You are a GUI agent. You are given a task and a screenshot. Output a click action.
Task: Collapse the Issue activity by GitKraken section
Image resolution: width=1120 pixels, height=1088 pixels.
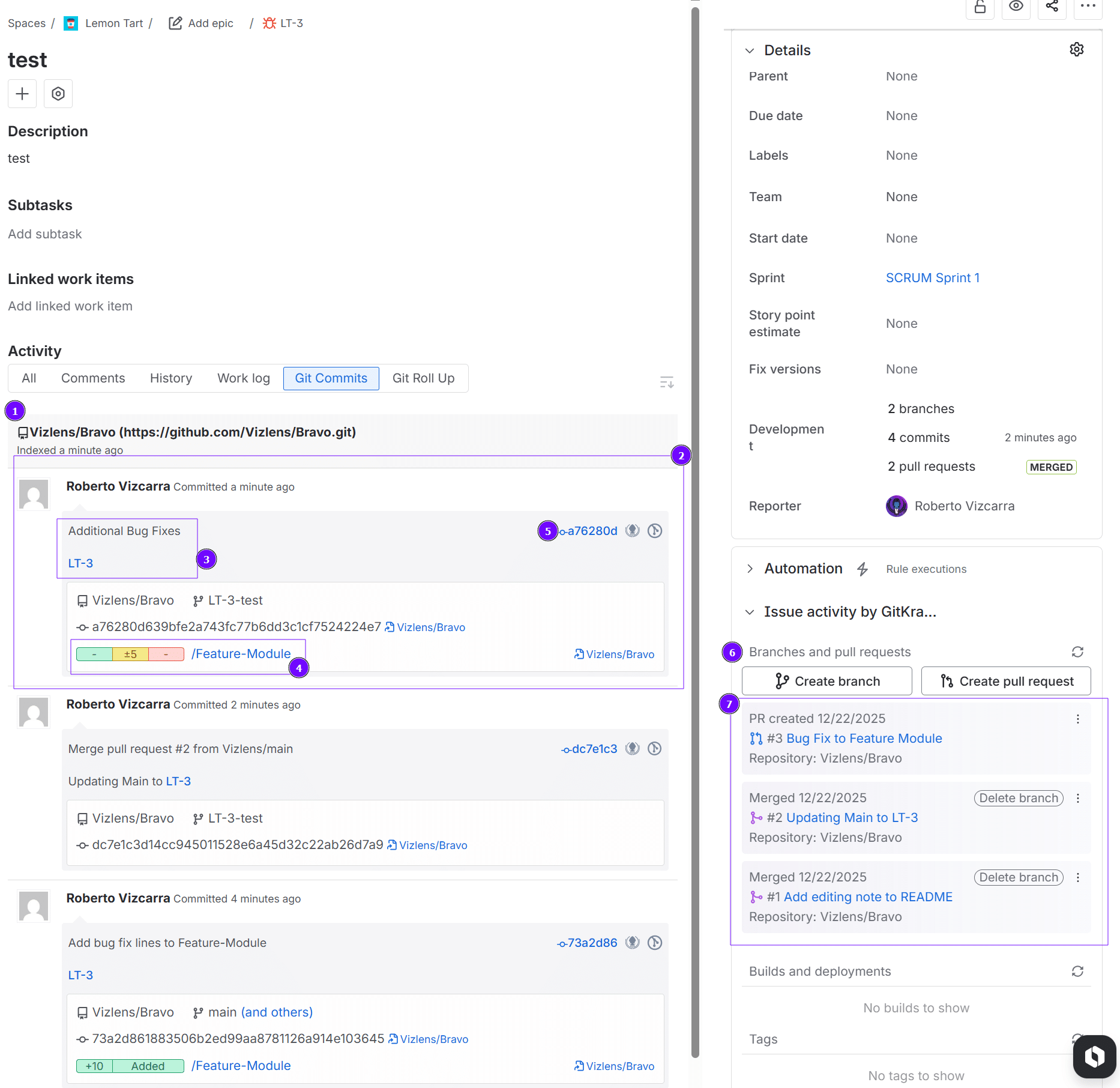(750, 612)
